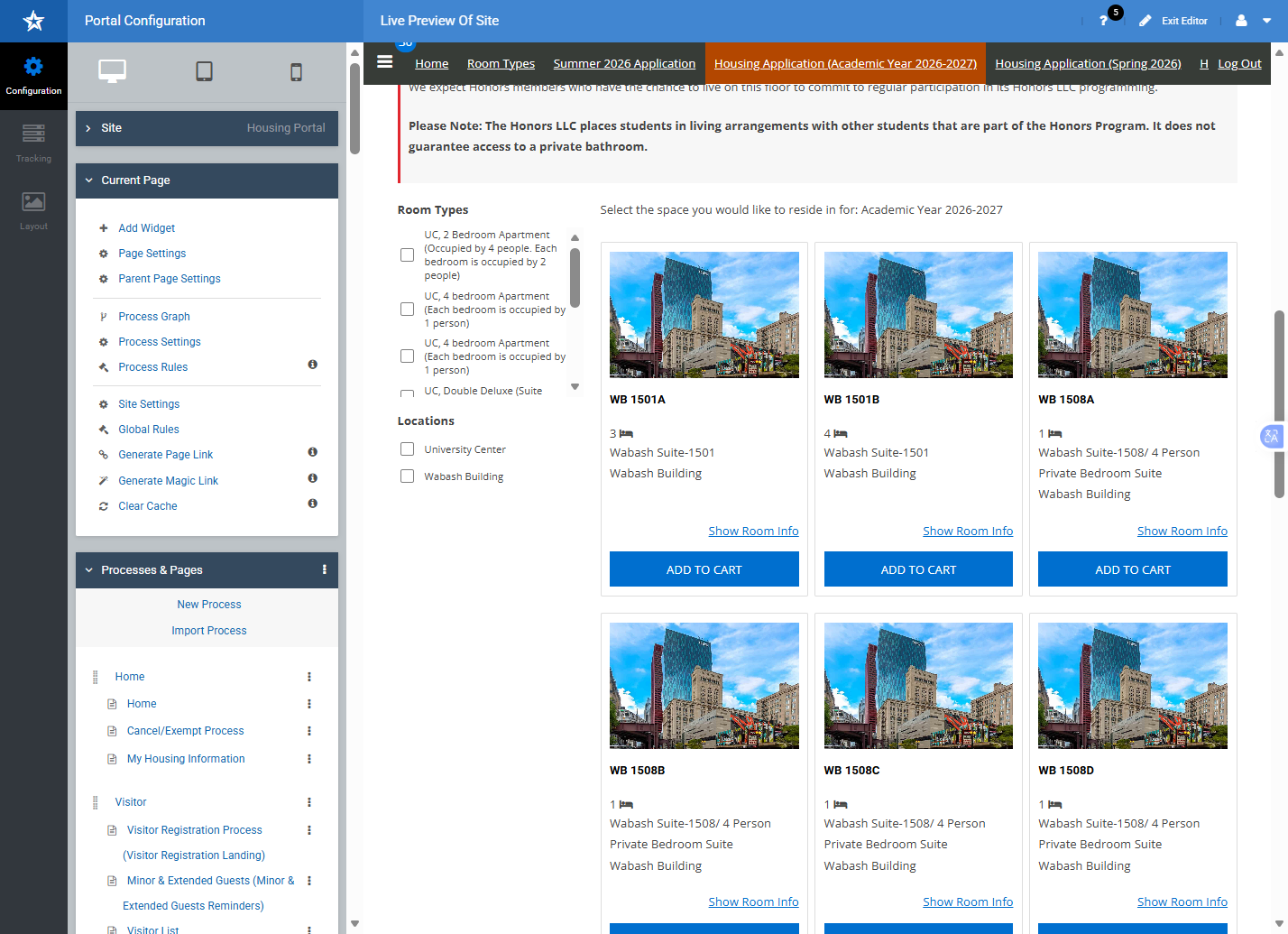
Task: Click the left panel scrollbar thumb
Action: point(354,107)
